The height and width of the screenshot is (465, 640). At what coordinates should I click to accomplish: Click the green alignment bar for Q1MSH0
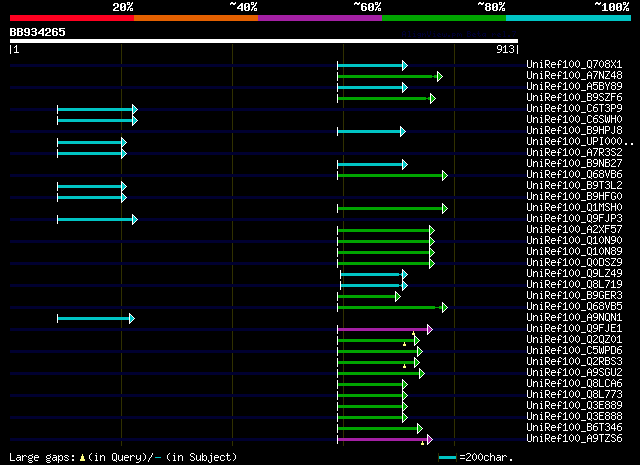pos(392,209)
